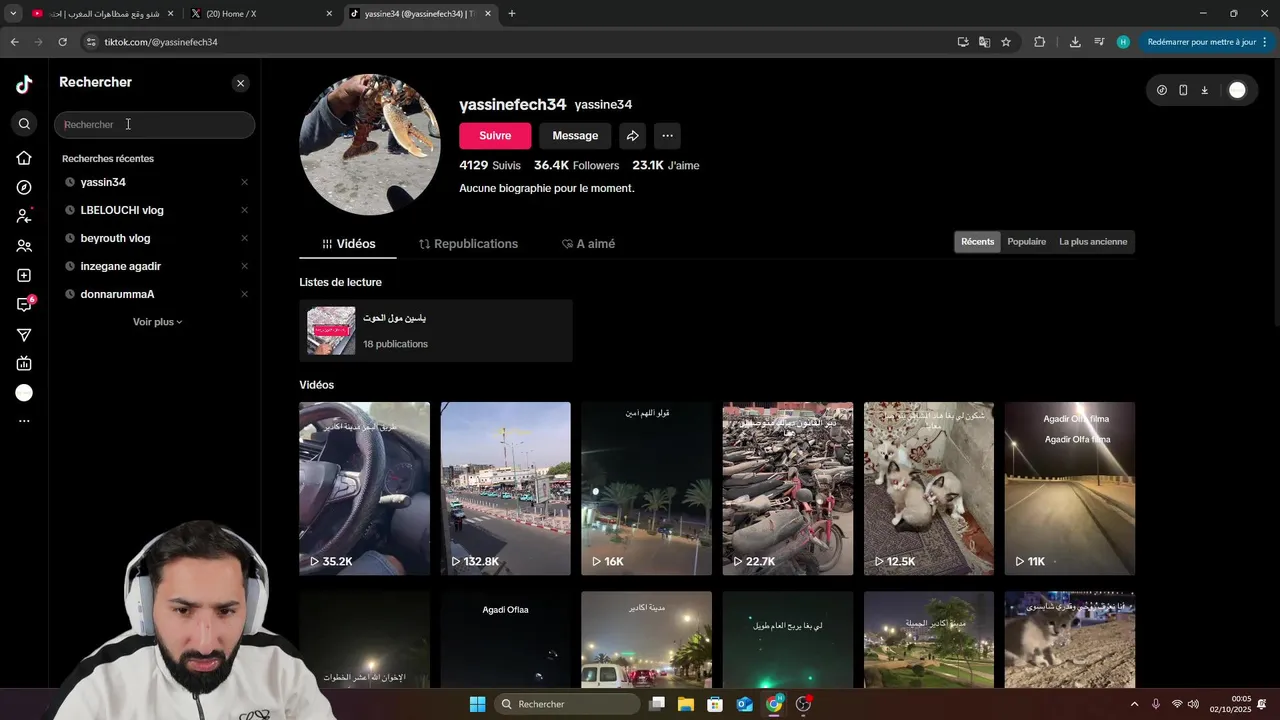Open the Agadi Oflaa video thumbnail
This screenshot has height=720, width=1280.
[x=506, y=640]
